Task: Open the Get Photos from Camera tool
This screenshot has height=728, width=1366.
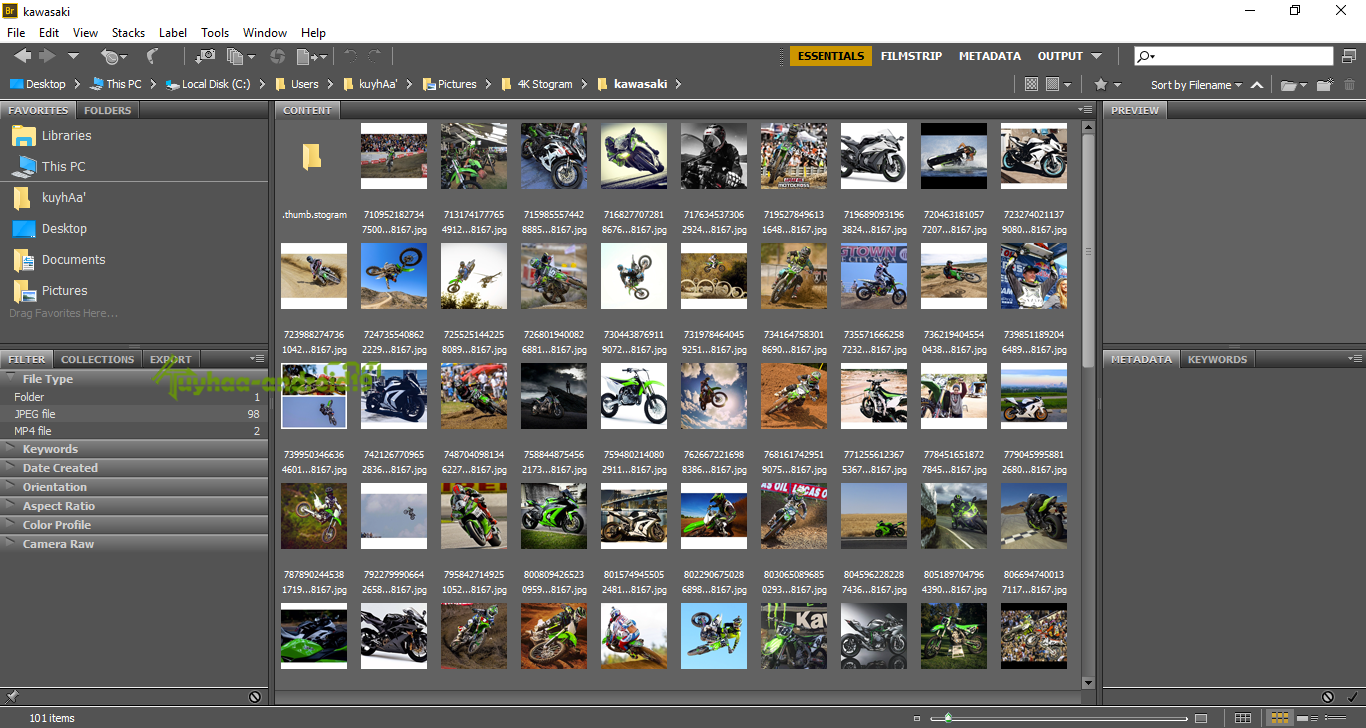Action: point(205,56)
